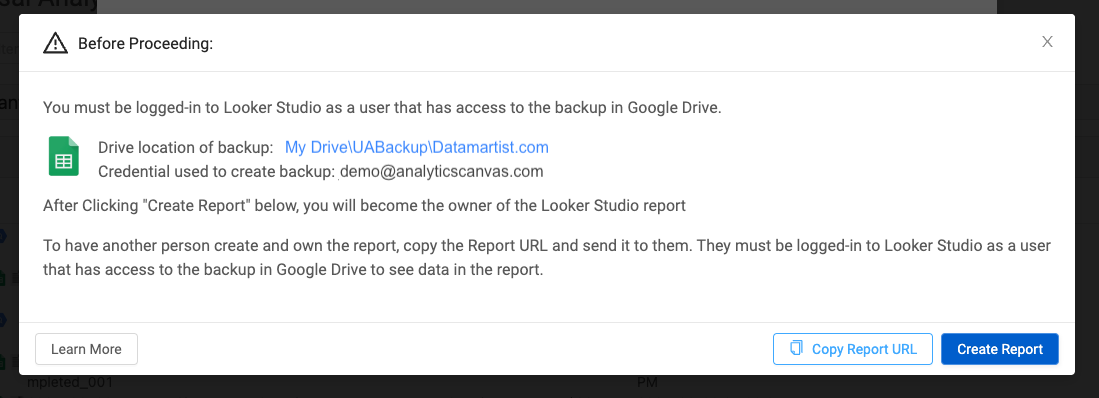
Task: Open the My Drive\UABackup\Datamartist.com link
Action: [x=416, y=147]
